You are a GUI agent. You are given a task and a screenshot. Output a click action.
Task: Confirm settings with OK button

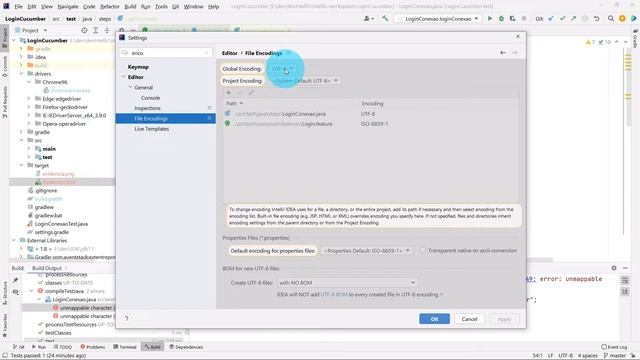[434, 319]
